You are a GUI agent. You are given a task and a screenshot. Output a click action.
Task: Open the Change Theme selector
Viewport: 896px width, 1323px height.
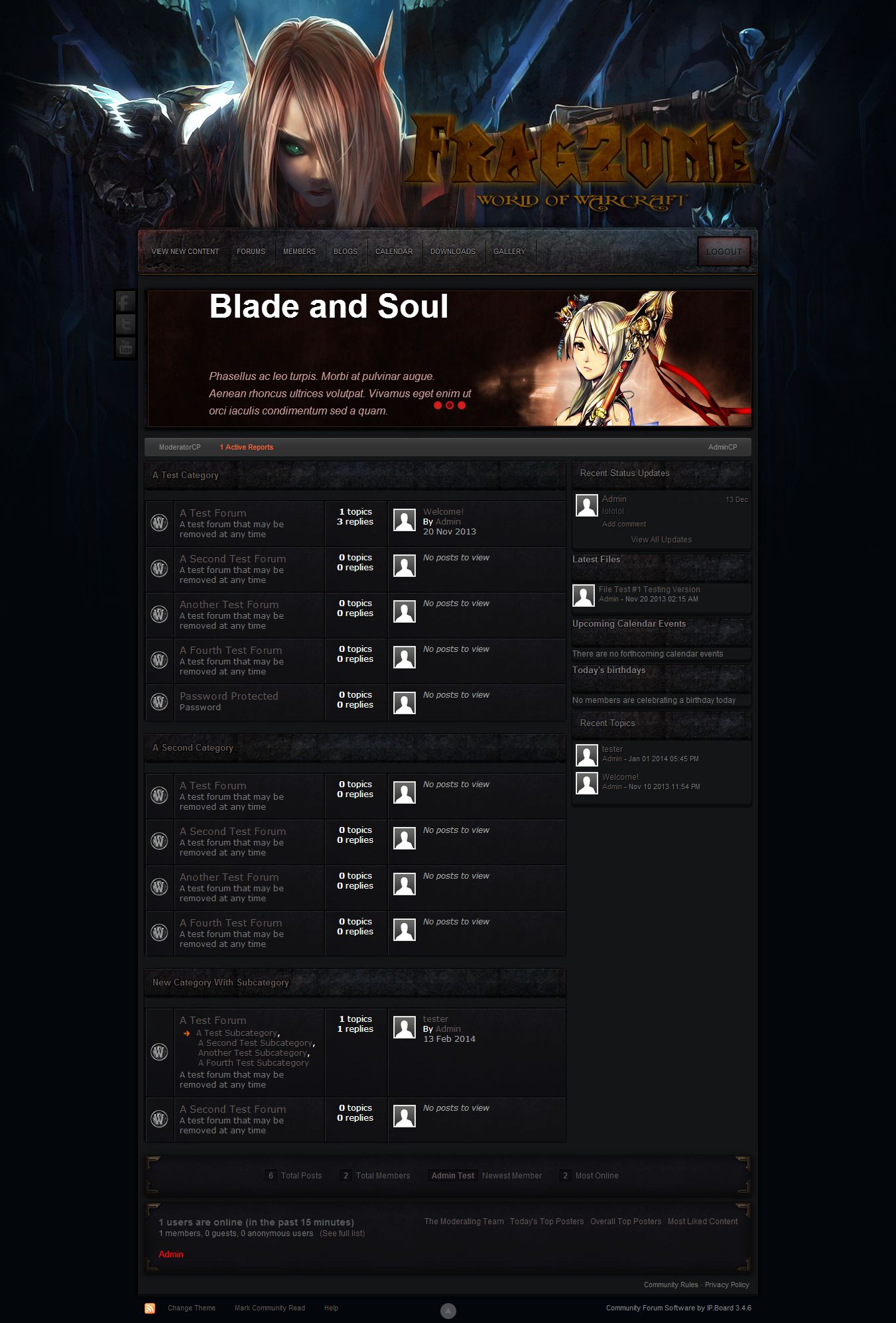point(192,1308)
